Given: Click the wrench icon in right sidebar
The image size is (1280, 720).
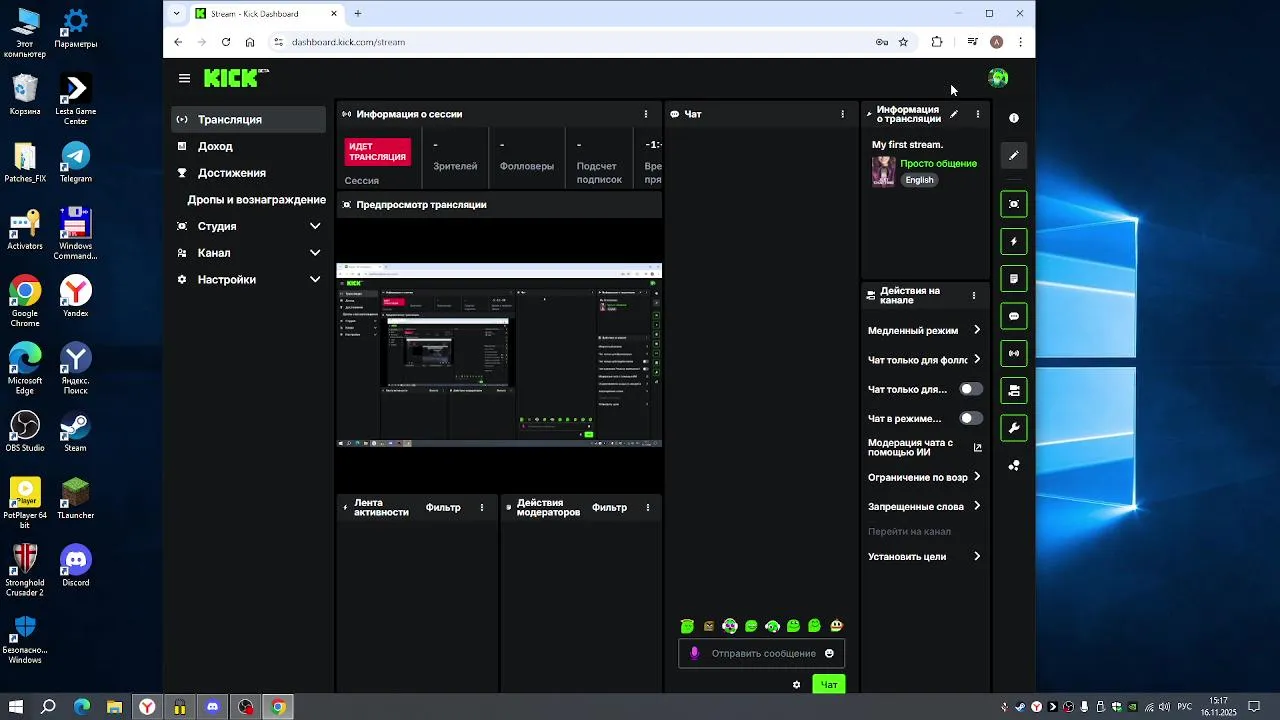Looking at the screenshot, I should (x=1014, y=428).
